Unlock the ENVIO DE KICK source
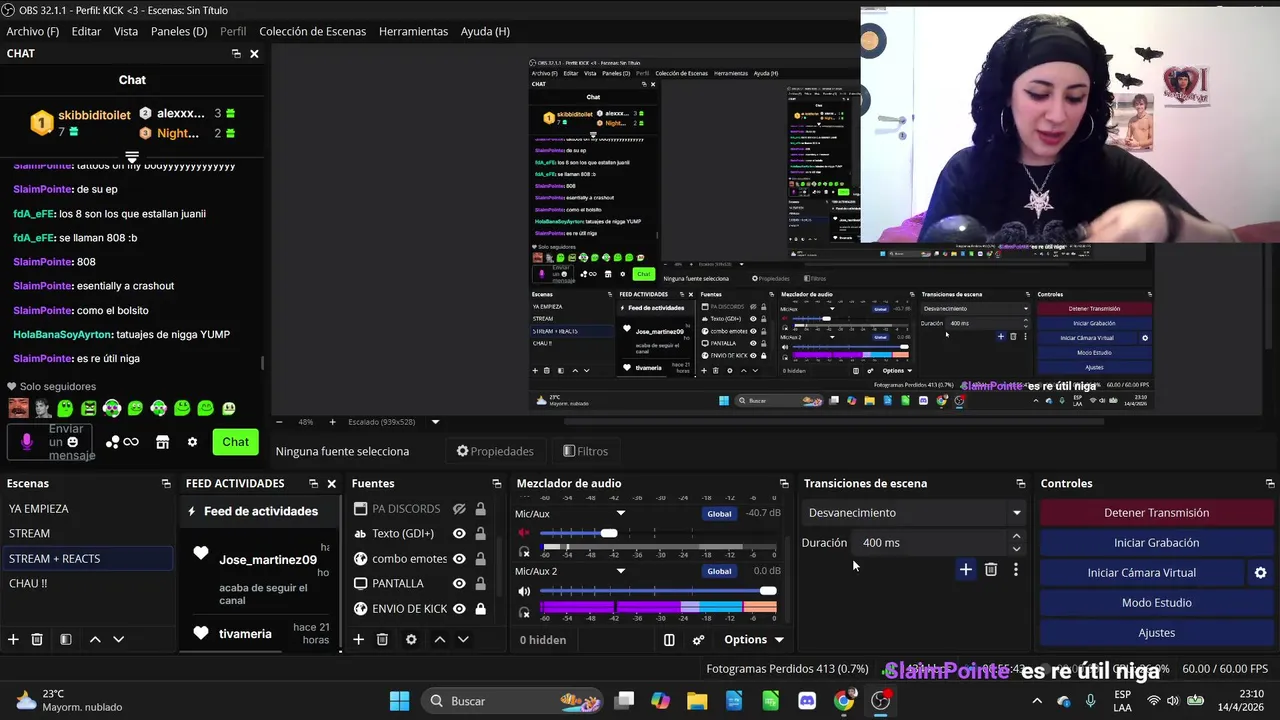Screen dimensions: 1280x720 tap(481, 609)
